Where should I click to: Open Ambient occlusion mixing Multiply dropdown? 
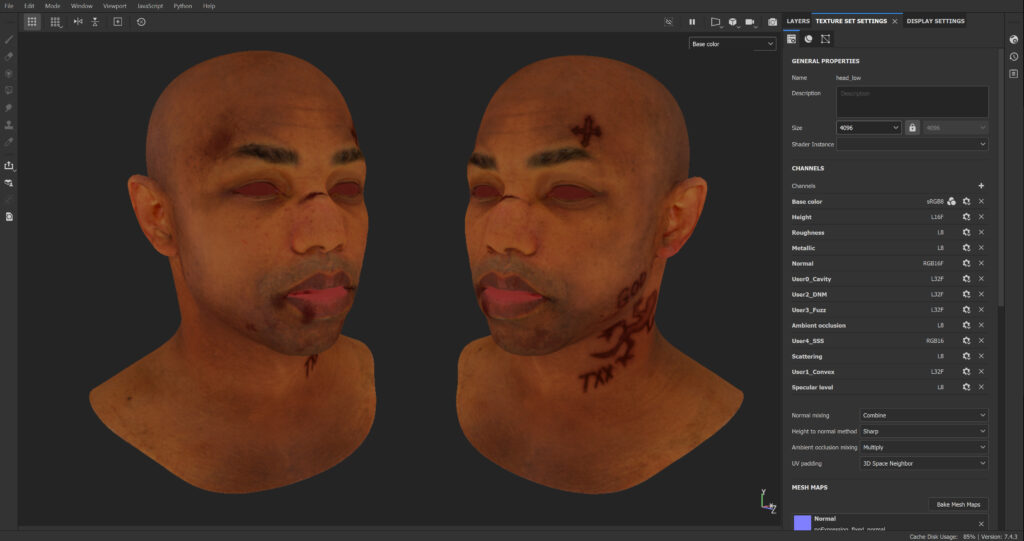click(x=923, y=447)
